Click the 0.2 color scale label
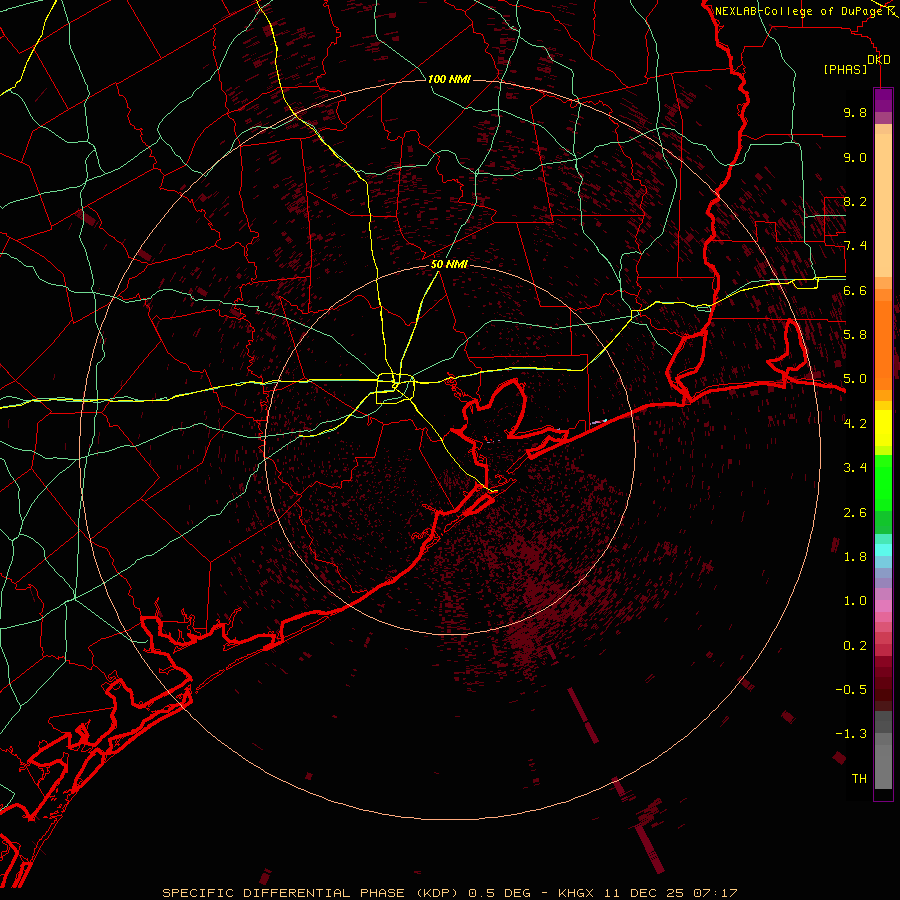This screenshot has width=900, height=900. click(855, 646)
